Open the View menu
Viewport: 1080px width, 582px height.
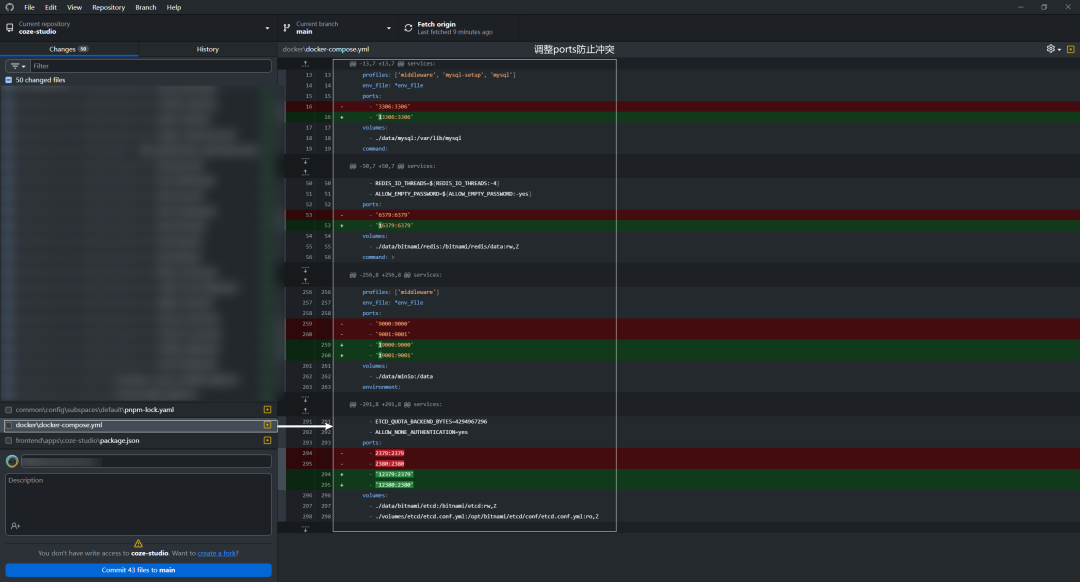pos(74,8)
